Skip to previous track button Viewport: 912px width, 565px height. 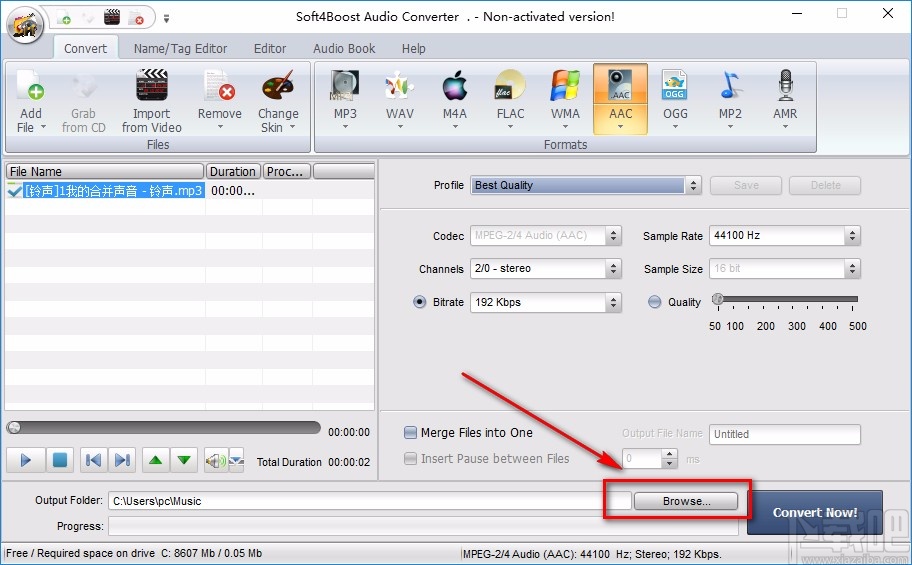point(93,460)
